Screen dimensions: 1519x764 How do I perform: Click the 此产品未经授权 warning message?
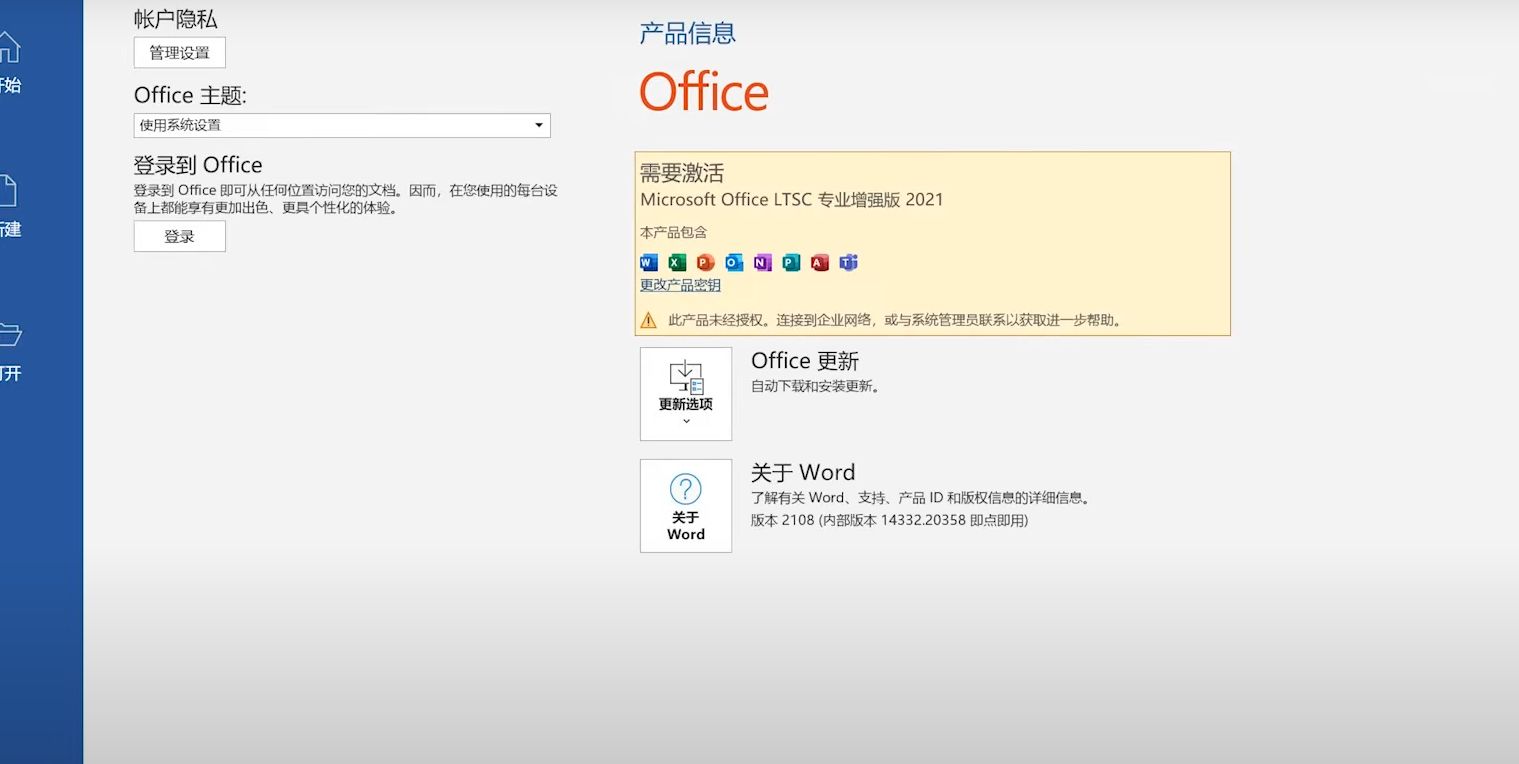895,321
